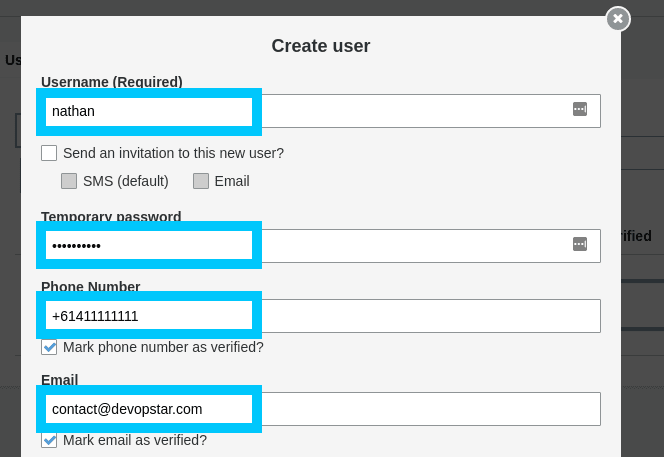This screenshot has height=457, width=664.
Task: Tick the Email invitation checkbox
Action: [201, 181]
